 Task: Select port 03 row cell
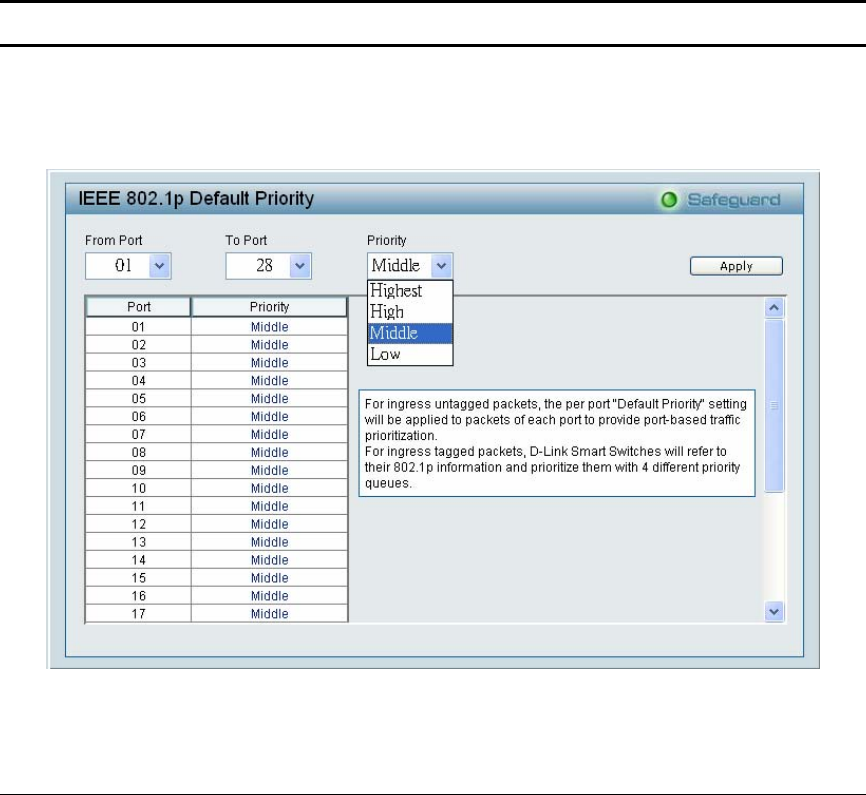tap(139, 363)
